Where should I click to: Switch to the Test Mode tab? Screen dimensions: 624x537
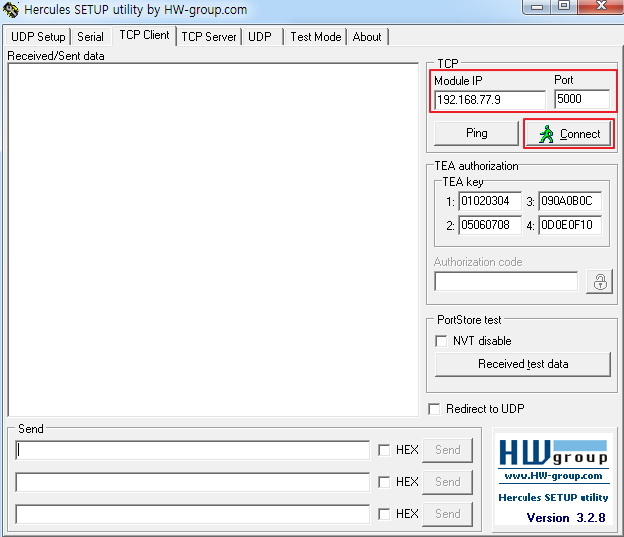pos(316,37)
